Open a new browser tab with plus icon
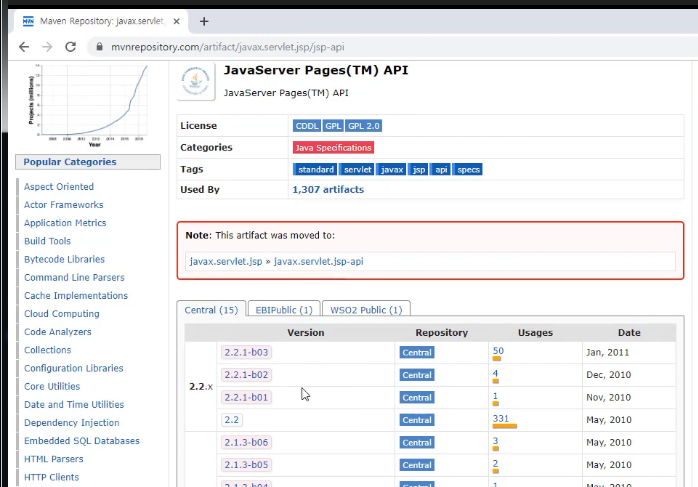The height and width of the screenshot is (487, 698). (x=204, y=21)
